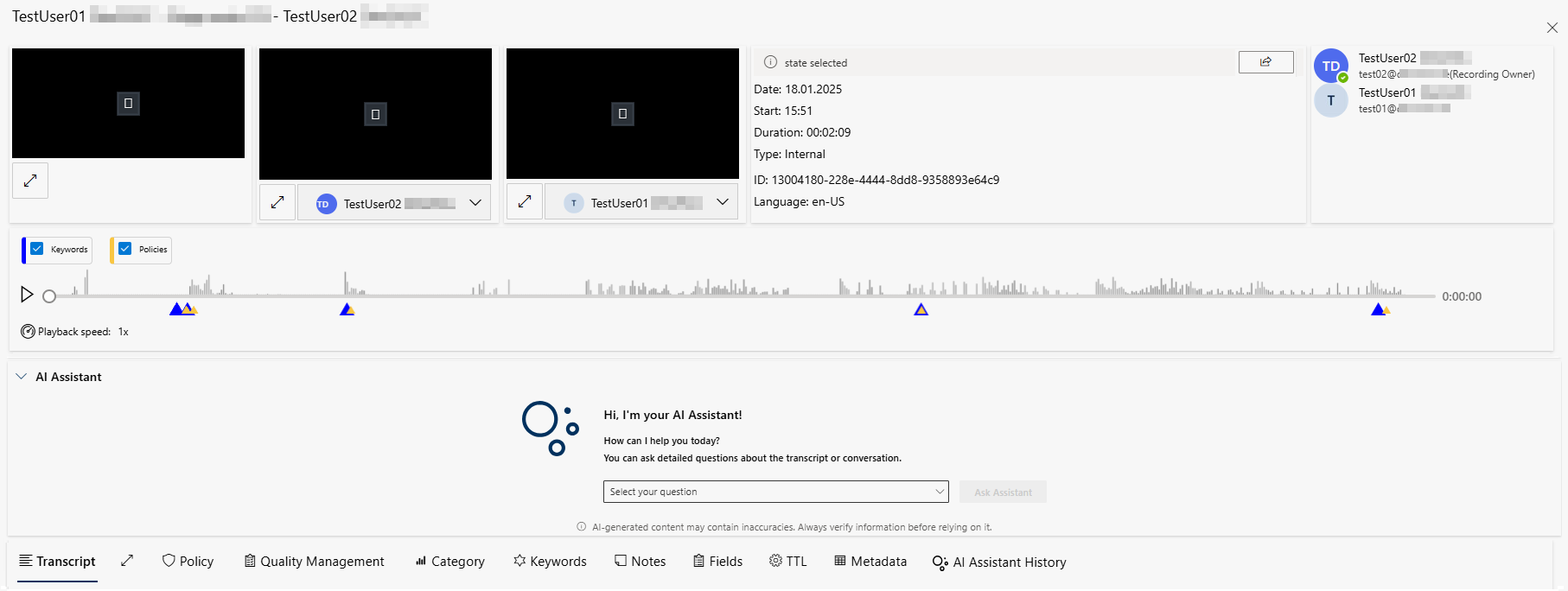This screenshot has width=1568, height=591.
Task: Click the Start 15:51 text
Action: pos(783,111)
